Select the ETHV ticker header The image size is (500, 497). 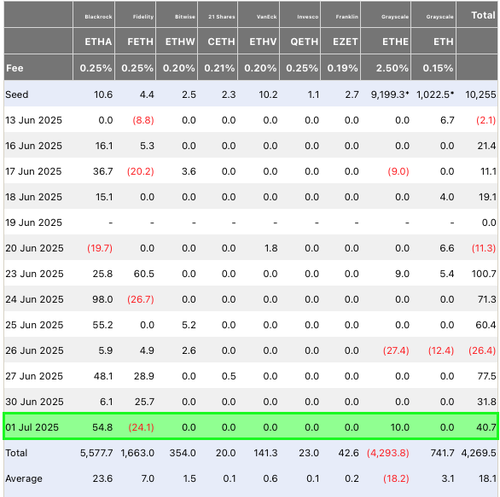point(263,42)
